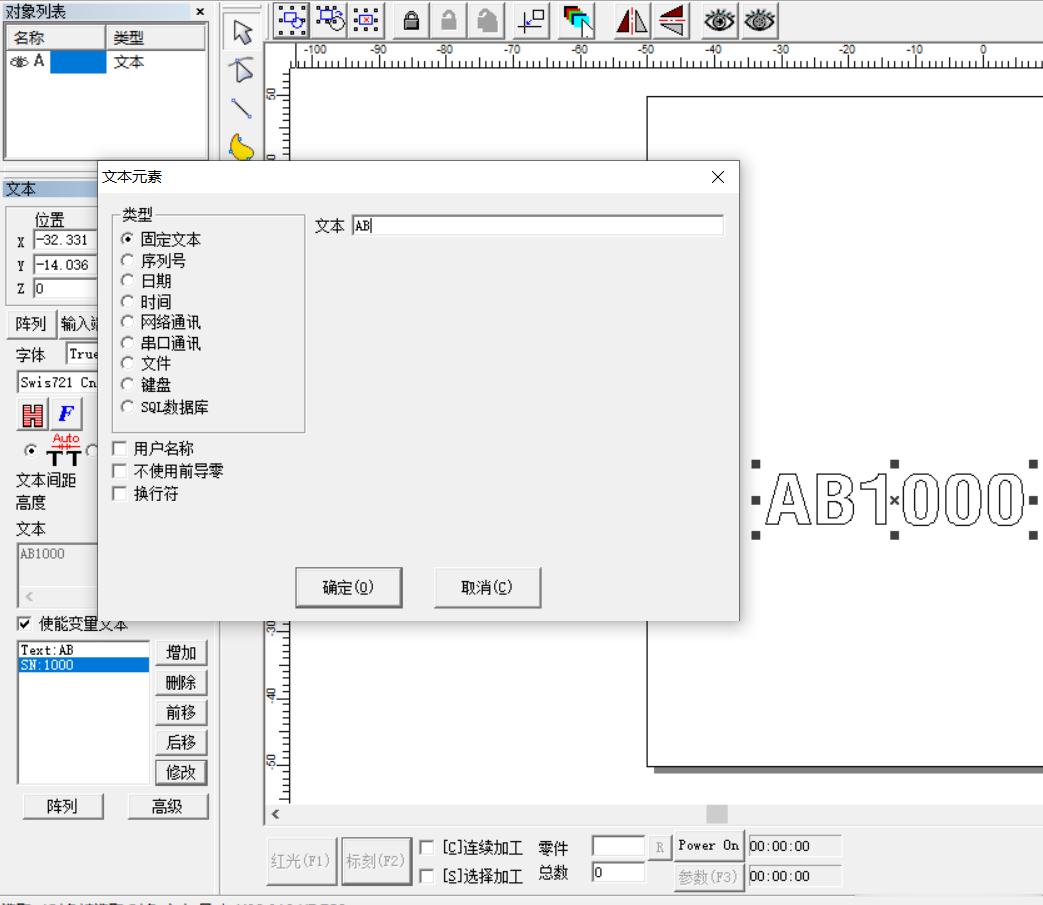The width and height of the screenshot is (1043, 905).
Task: Click 修改 to edit the element
Action: pyautogui.click(x=181, y=772)
